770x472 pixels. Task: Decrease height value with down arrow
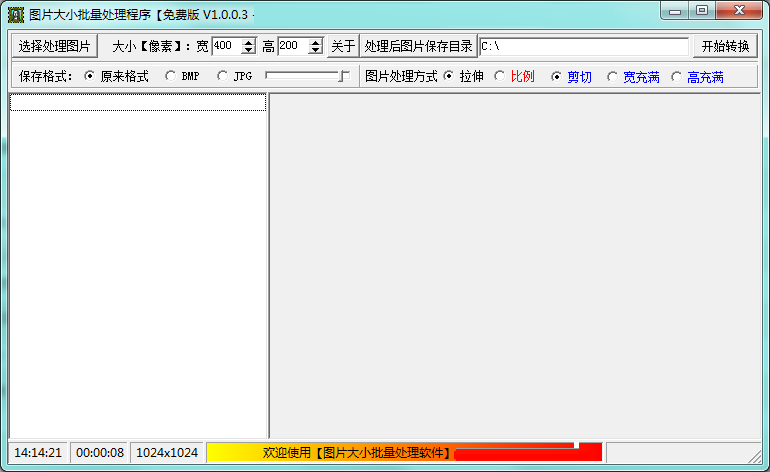pyautogui.click(x=316, y=51)
